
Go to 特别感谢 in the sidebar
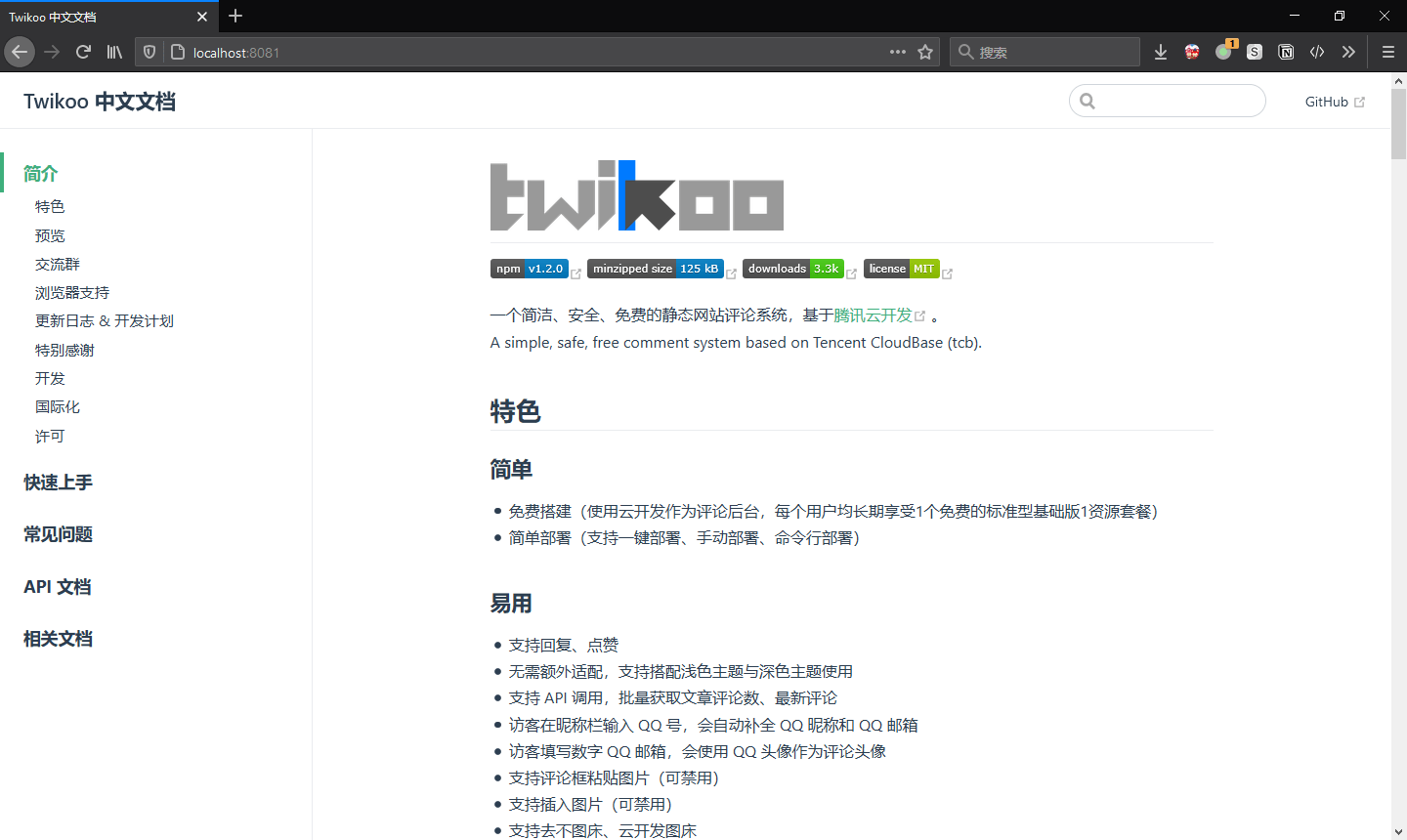64,350
